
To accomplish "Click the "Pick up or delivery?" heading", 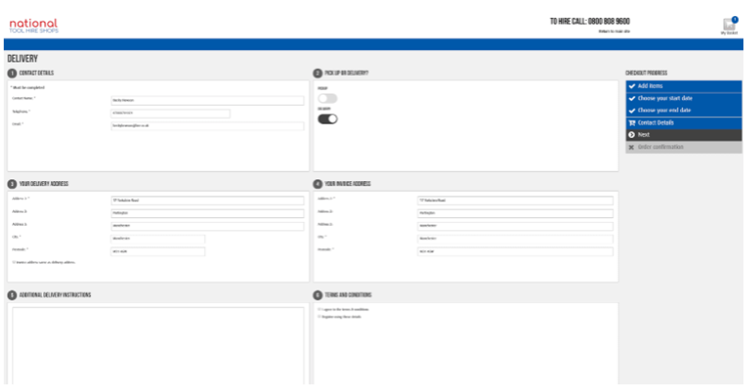I will (346, 73).
